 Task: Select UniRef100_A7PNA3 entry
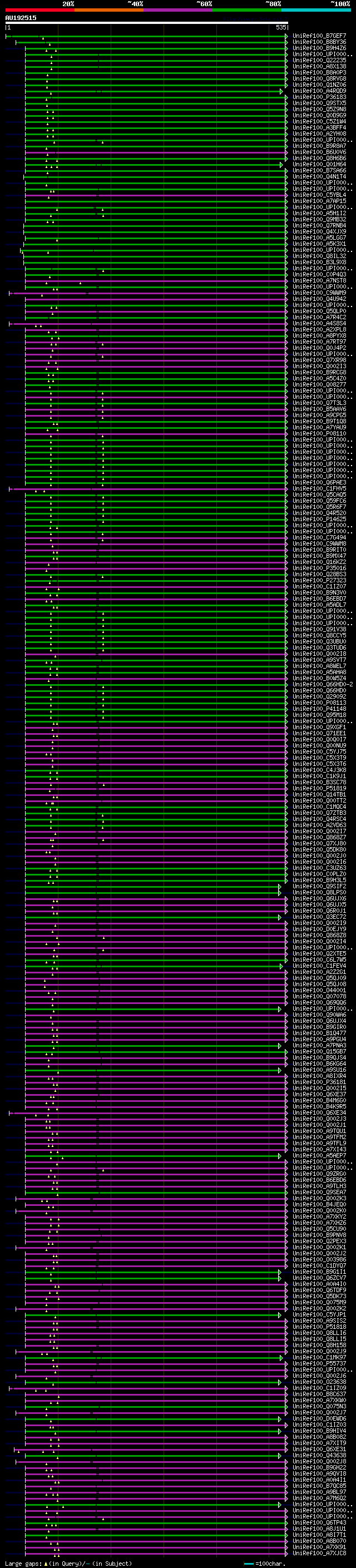[x=319, y=1045]
